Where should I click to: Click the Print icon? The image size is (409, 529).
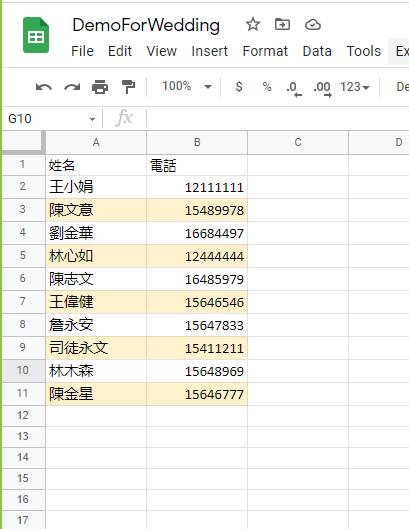tap(100, 87)
